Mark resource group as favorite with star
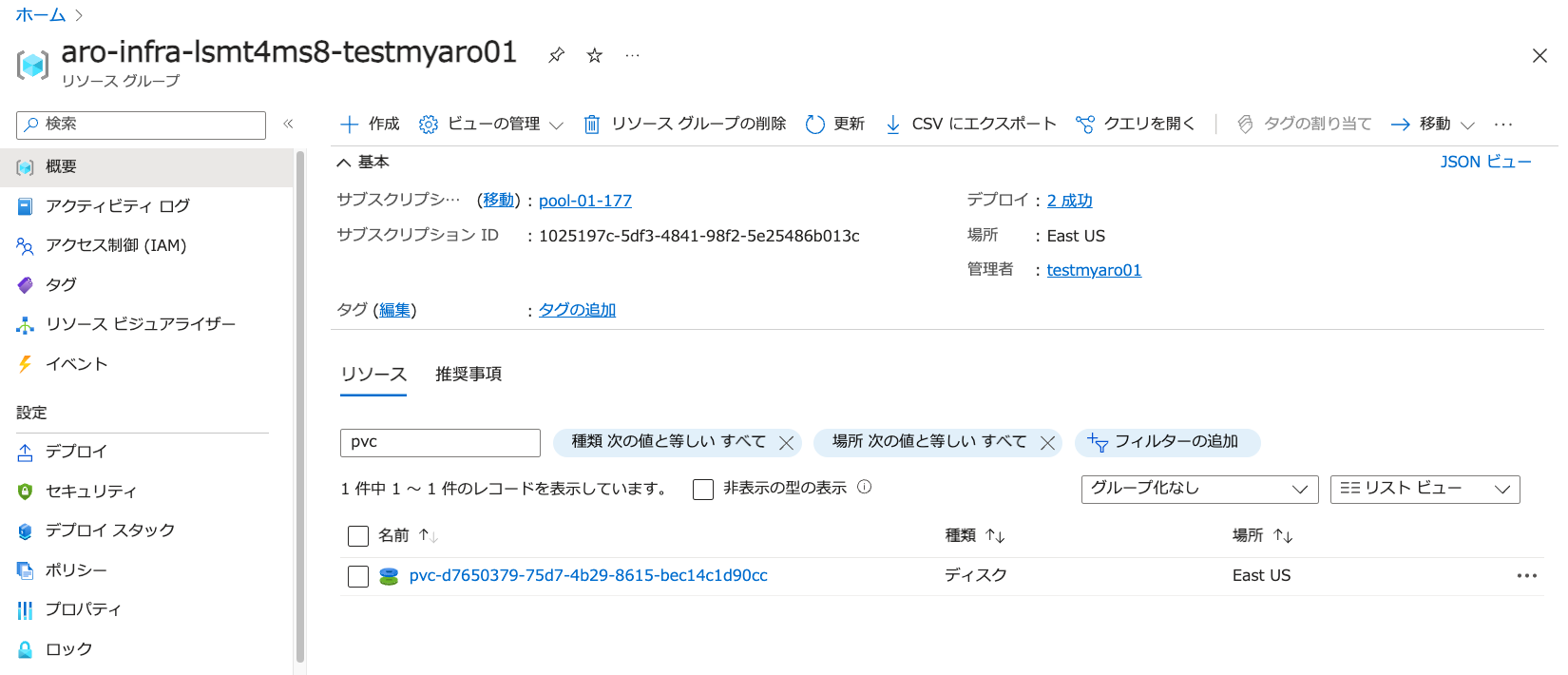This screenshot has width=1568, height=675. (x=595, y=55)
